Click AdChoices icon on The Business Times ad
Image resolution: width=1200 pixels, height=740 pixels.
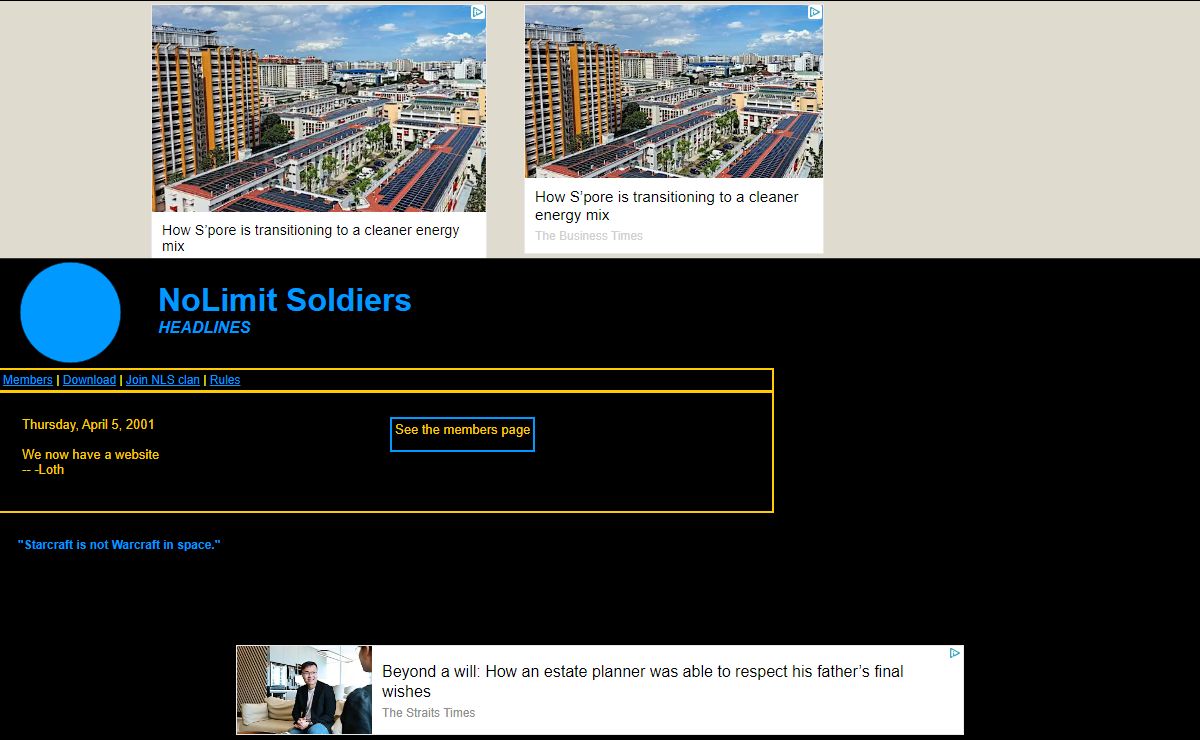pos(815,12)
